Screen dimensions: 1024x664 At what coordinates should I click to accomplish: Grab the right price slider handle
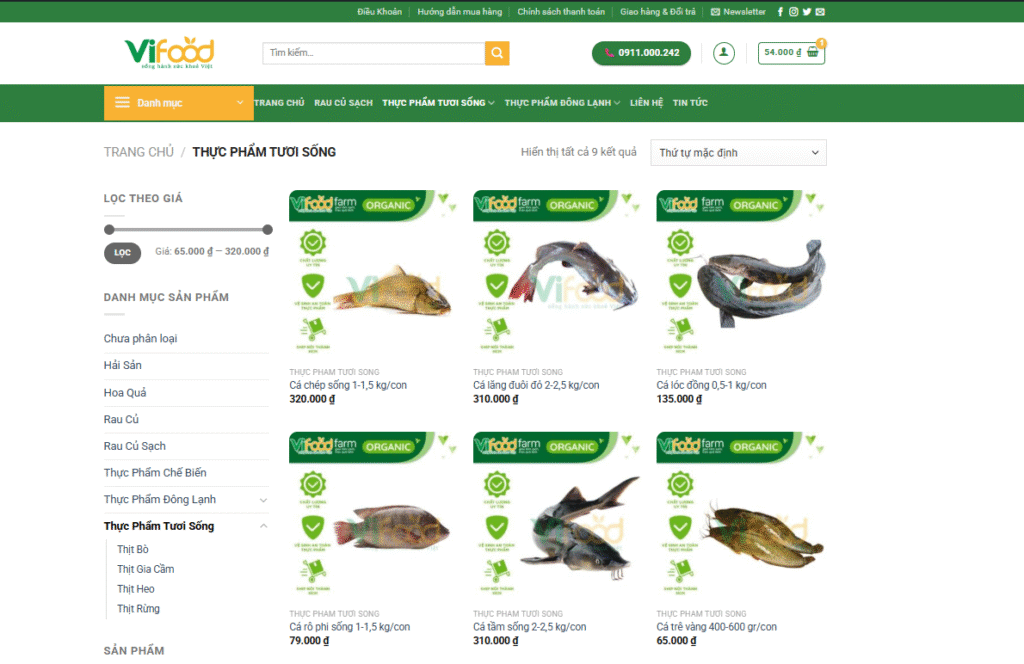pos(267,229)
